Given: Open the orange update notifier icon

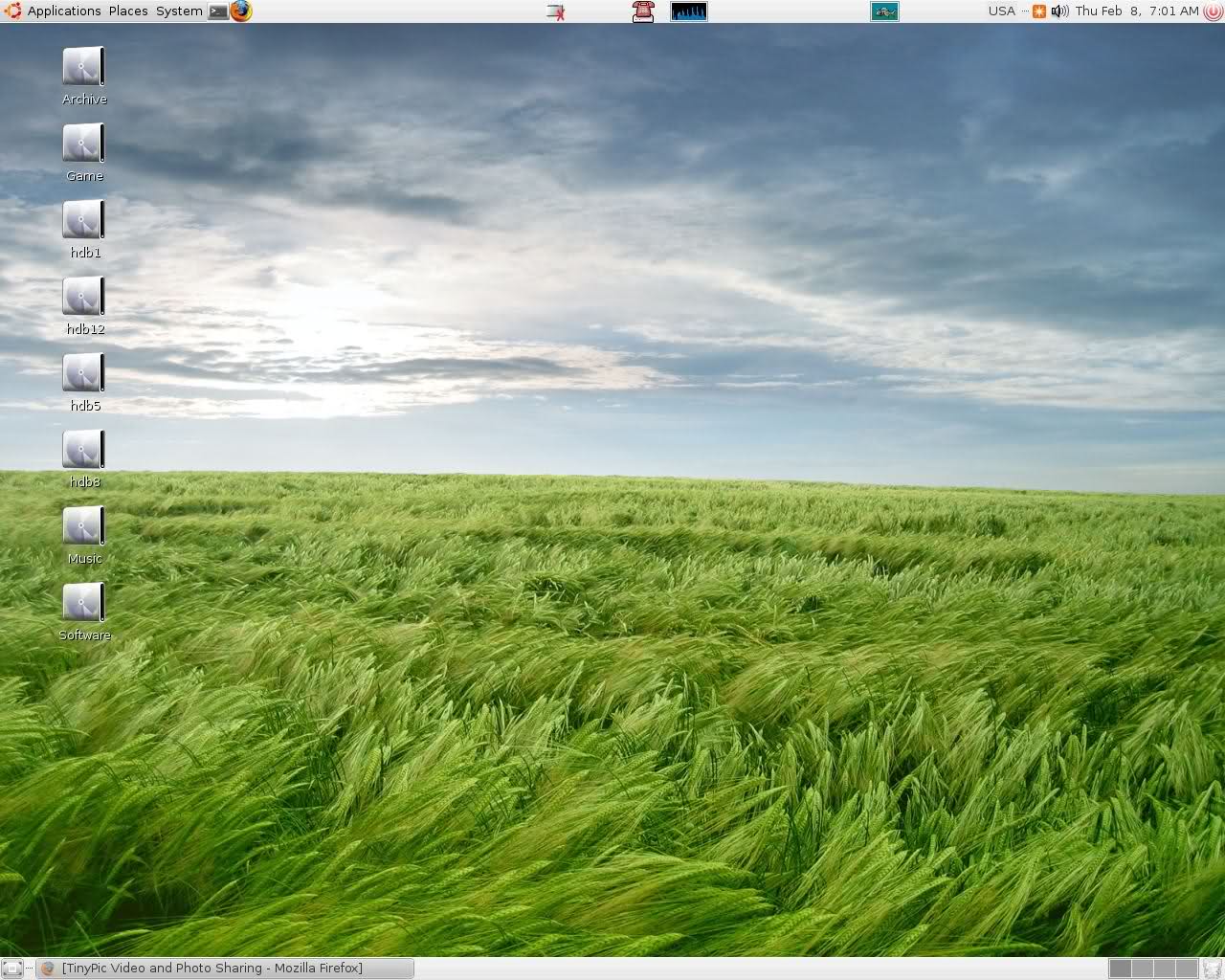Looking at the screenshot, I should click(x=1038, y=11).
